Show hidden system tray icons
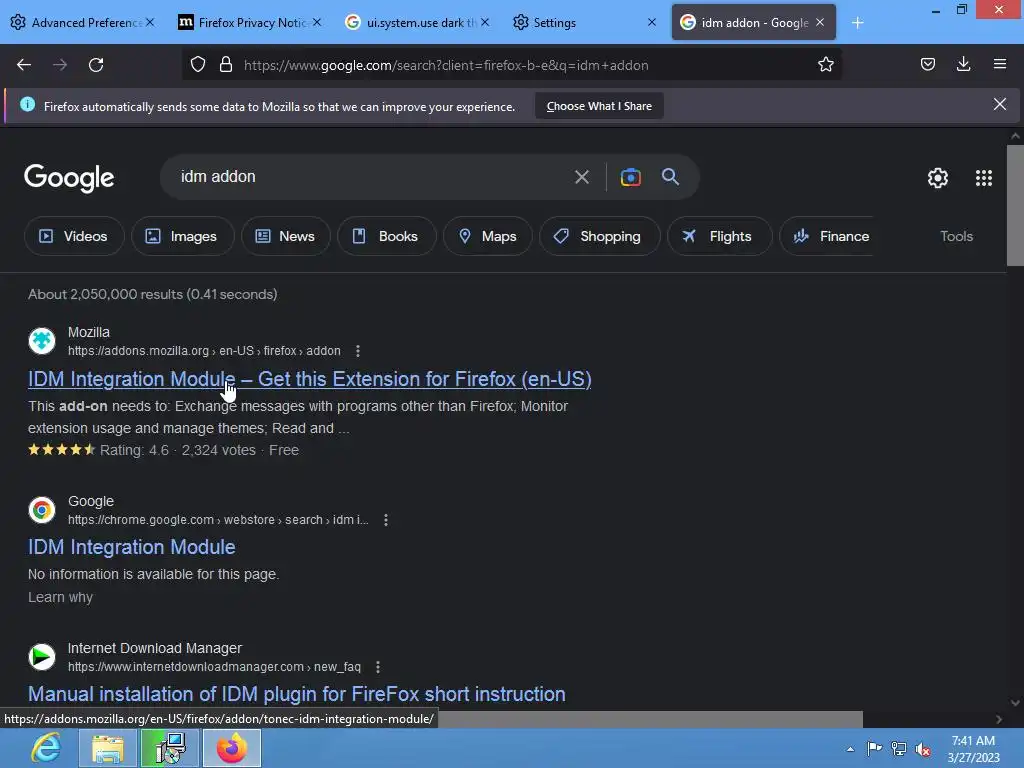 click(x=850, y=749)
